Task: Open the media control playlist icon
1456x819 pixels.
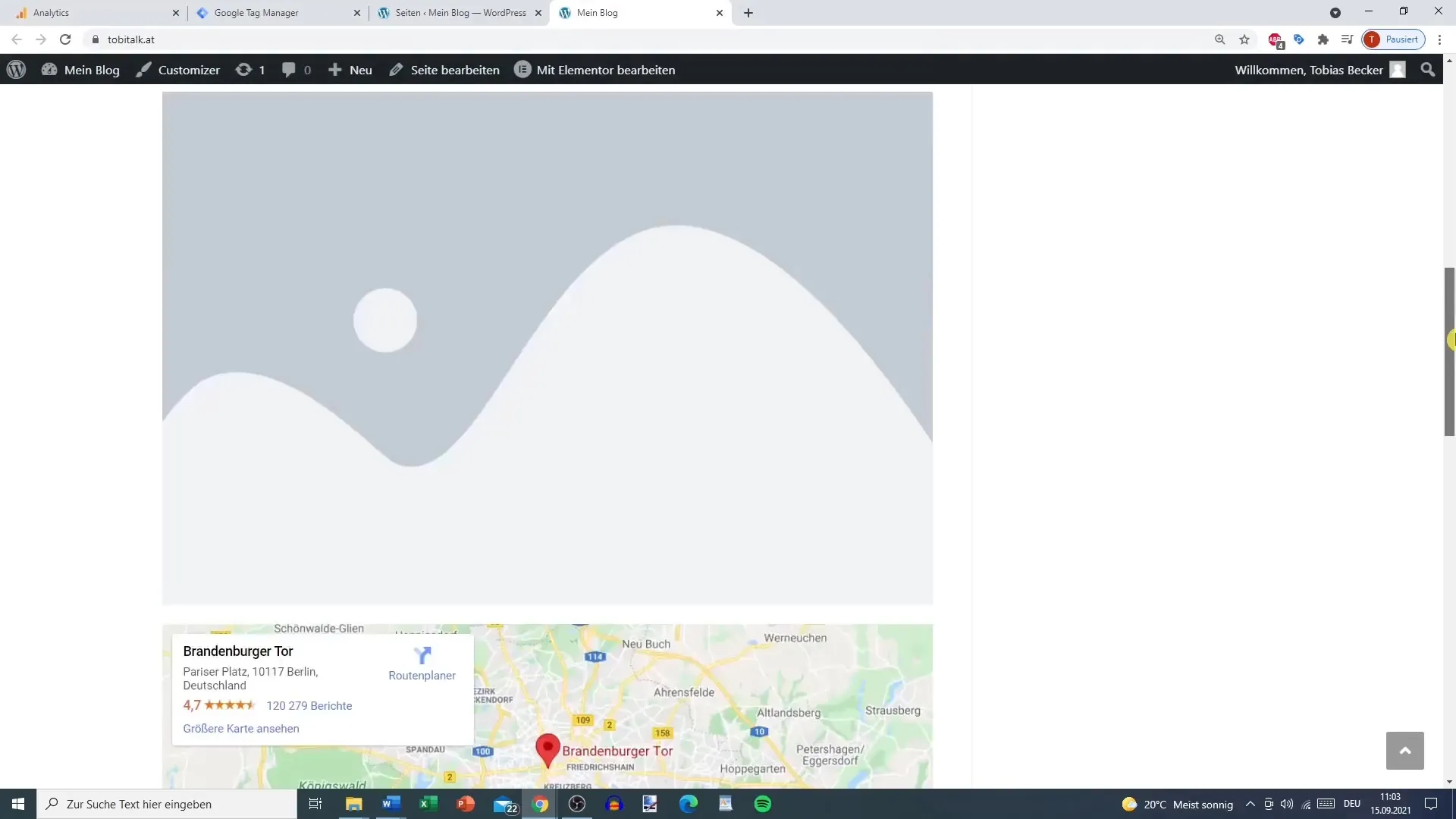Action: point(1347,39)
